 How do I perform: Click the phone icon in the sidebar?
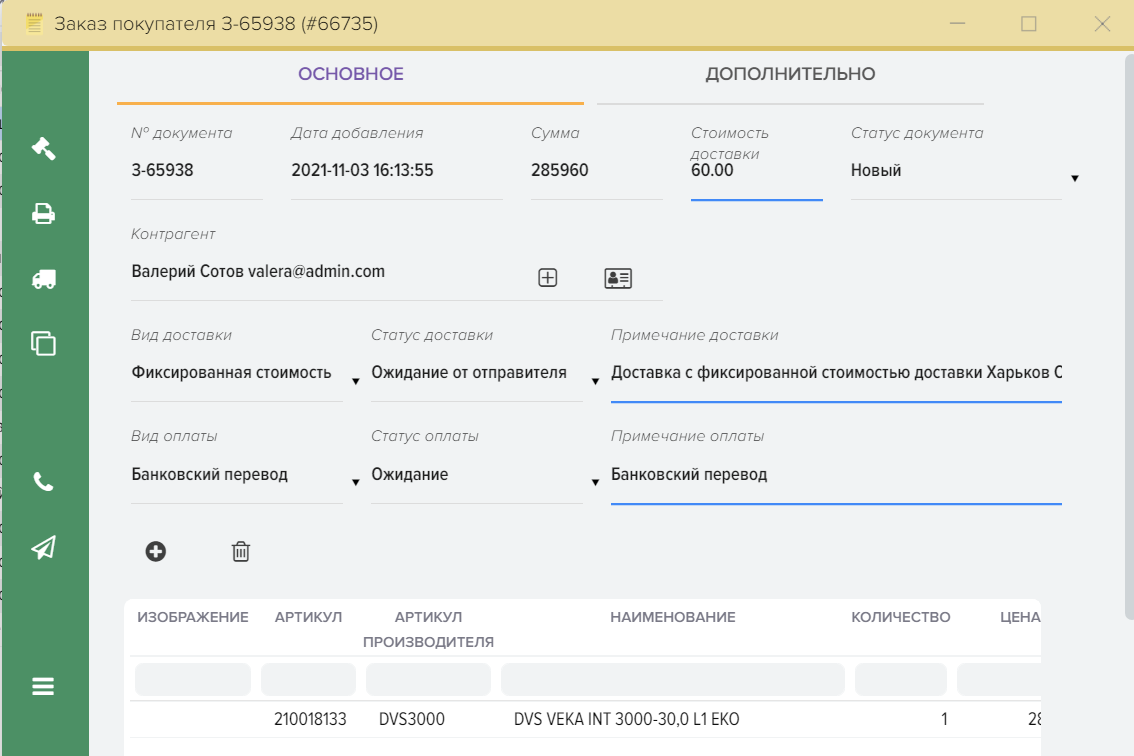tap(43, 482)
